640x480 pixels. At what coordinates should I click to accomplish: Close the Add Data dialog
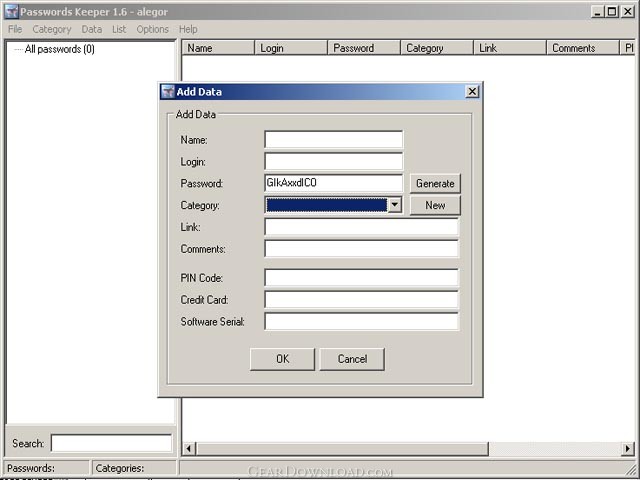click(472, 92)
